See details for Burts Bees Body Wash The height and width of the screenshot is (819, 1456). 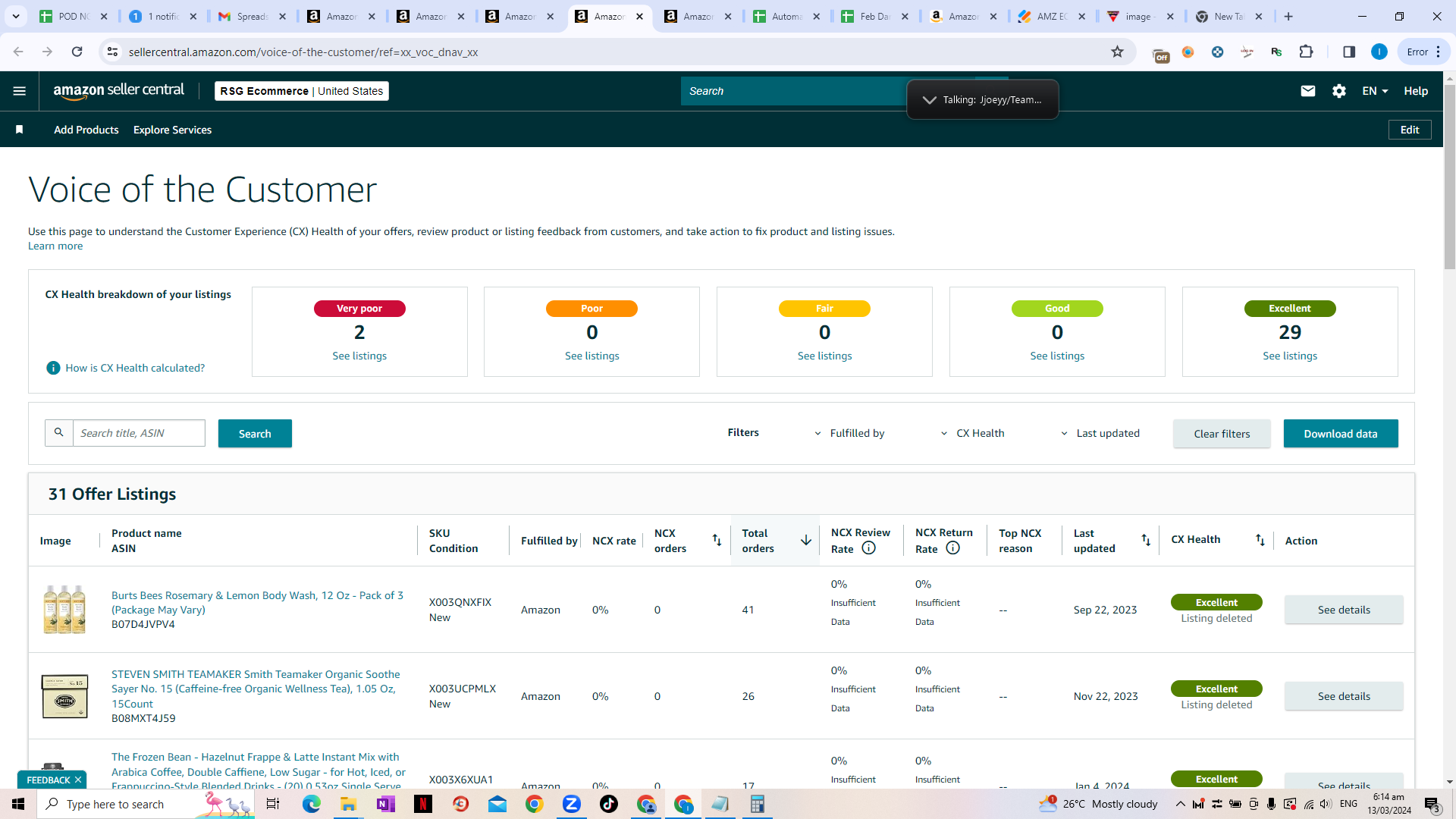click(x=1344, y=610)
